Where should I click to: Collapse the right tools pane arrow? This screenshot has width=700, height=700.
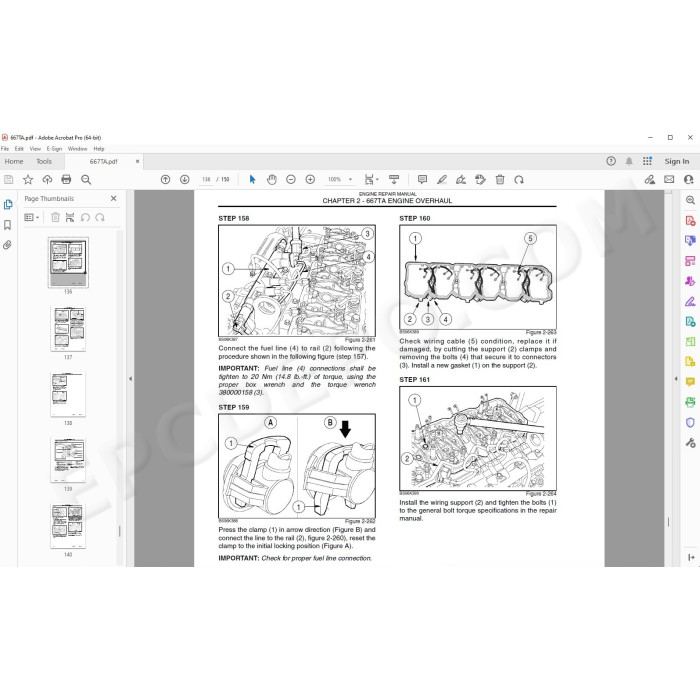pyautogui.click(x=676, y=379)
